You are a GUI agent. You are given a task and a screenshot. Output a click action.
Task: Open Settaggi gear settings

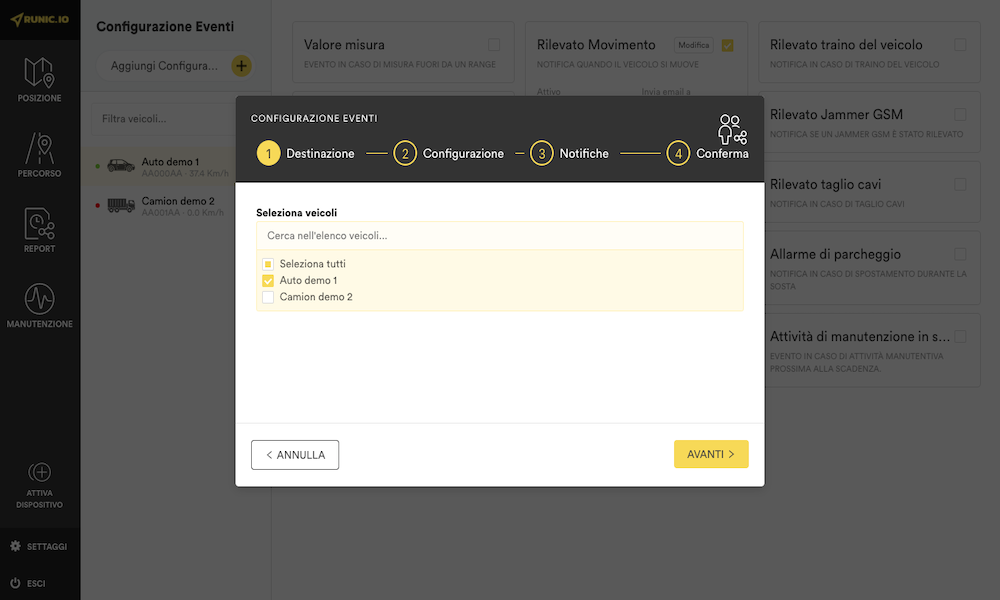click(15, 546)
